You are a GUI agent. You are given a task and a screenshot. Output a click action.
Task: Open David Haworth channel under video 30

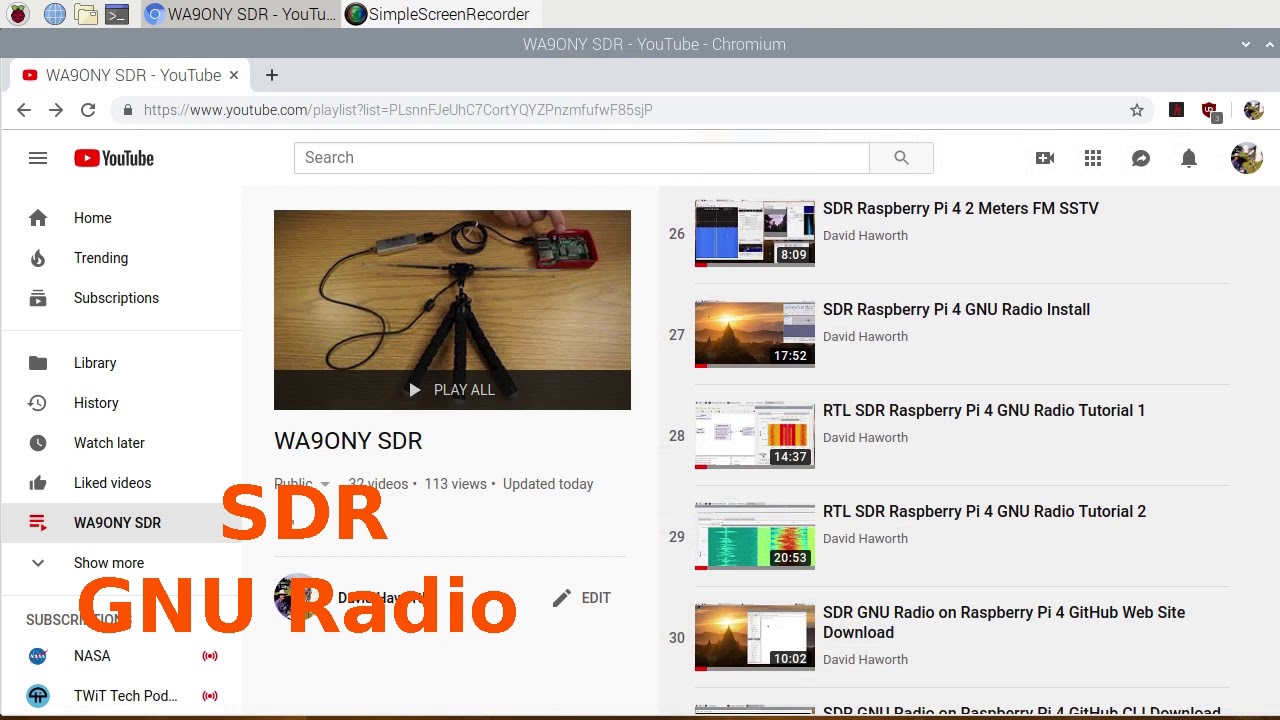click(865, 660)
